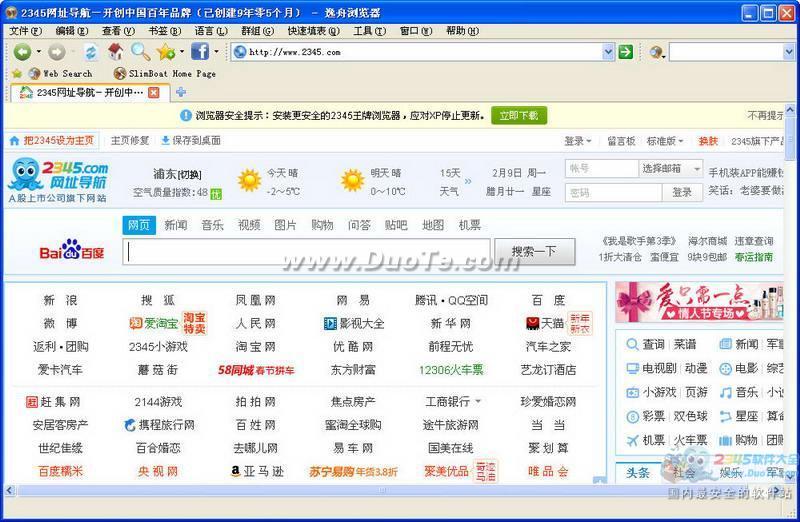Open the 12306火车票 link
800x522 pixels.
[451, 370]
